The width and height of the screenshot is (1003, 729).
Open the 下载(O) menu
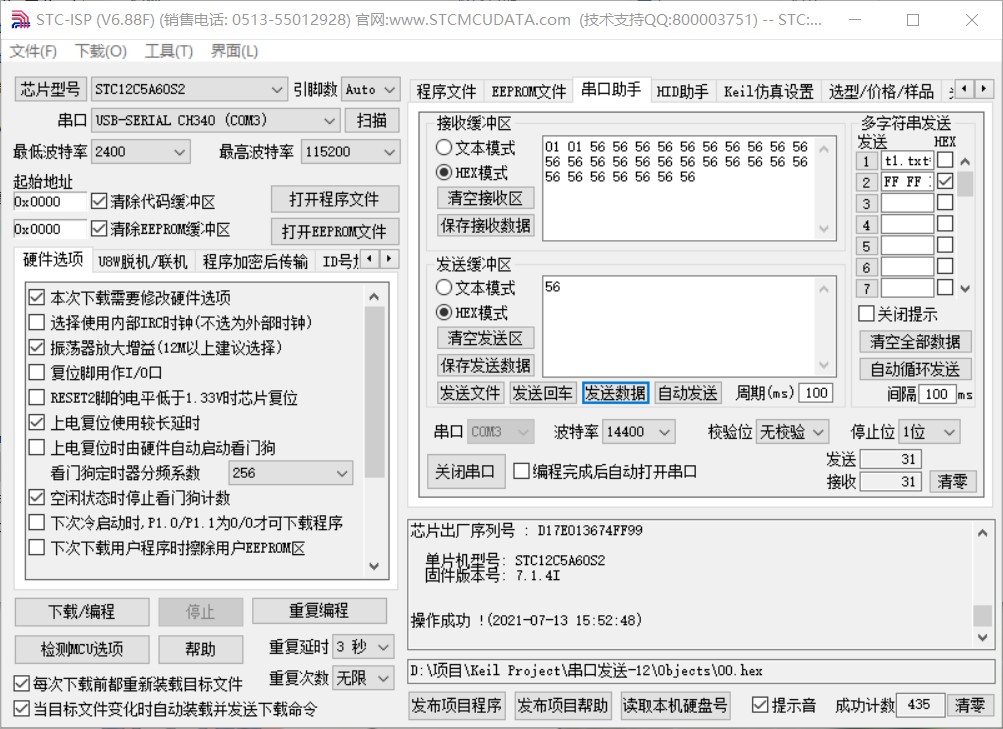101,51
